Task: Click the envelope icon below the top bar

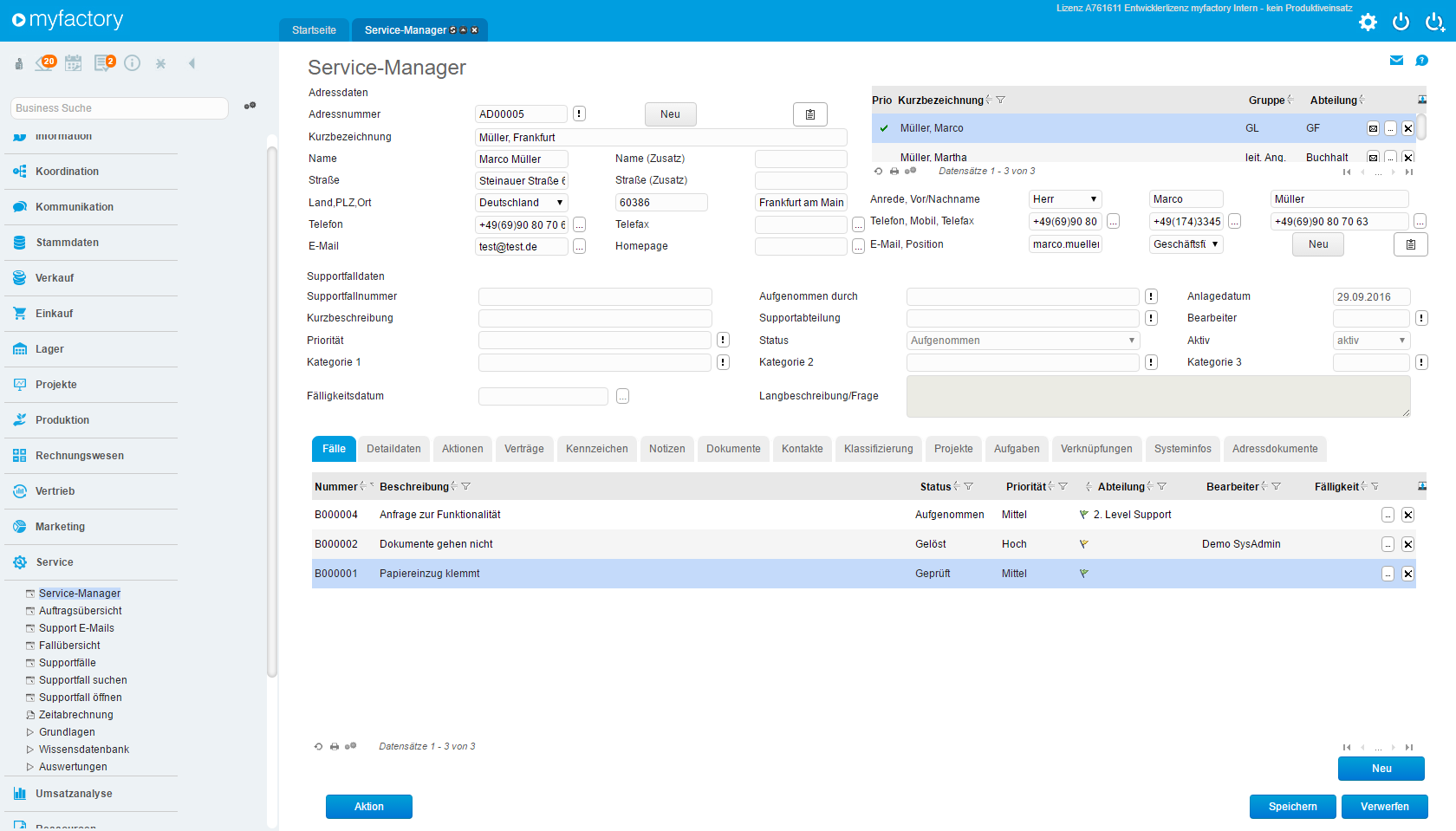Action: tap(1396, 61)
